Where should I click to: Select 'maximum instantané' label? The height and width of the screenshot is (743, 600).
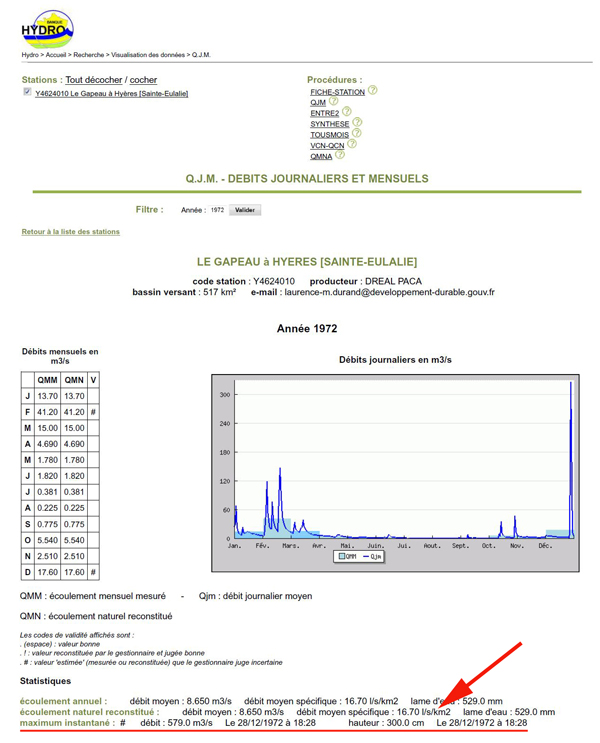[x=67, y=723]
